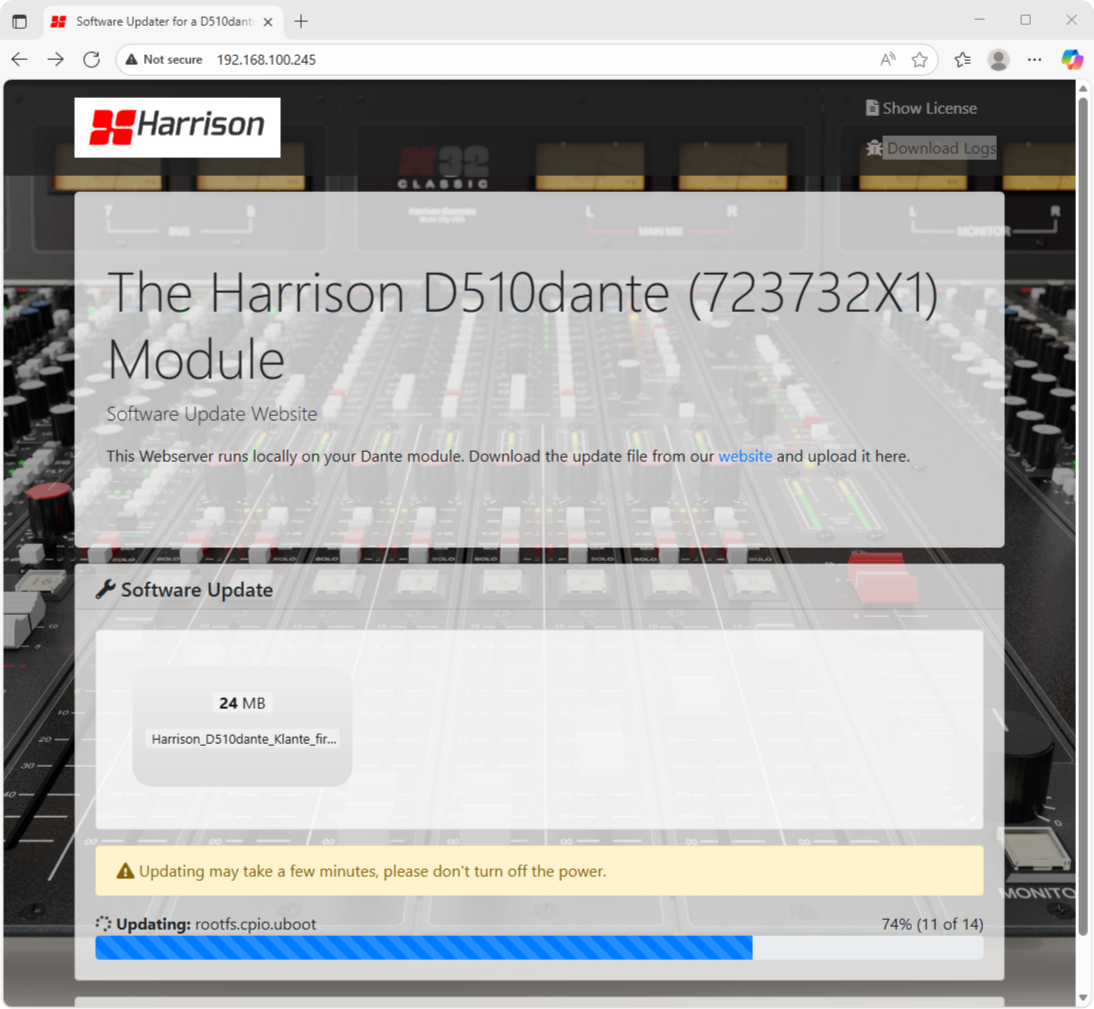This screenshot has width=1094, height=1009.
Task: Click the scrollbar up arrow
Action: point(1083,89)
